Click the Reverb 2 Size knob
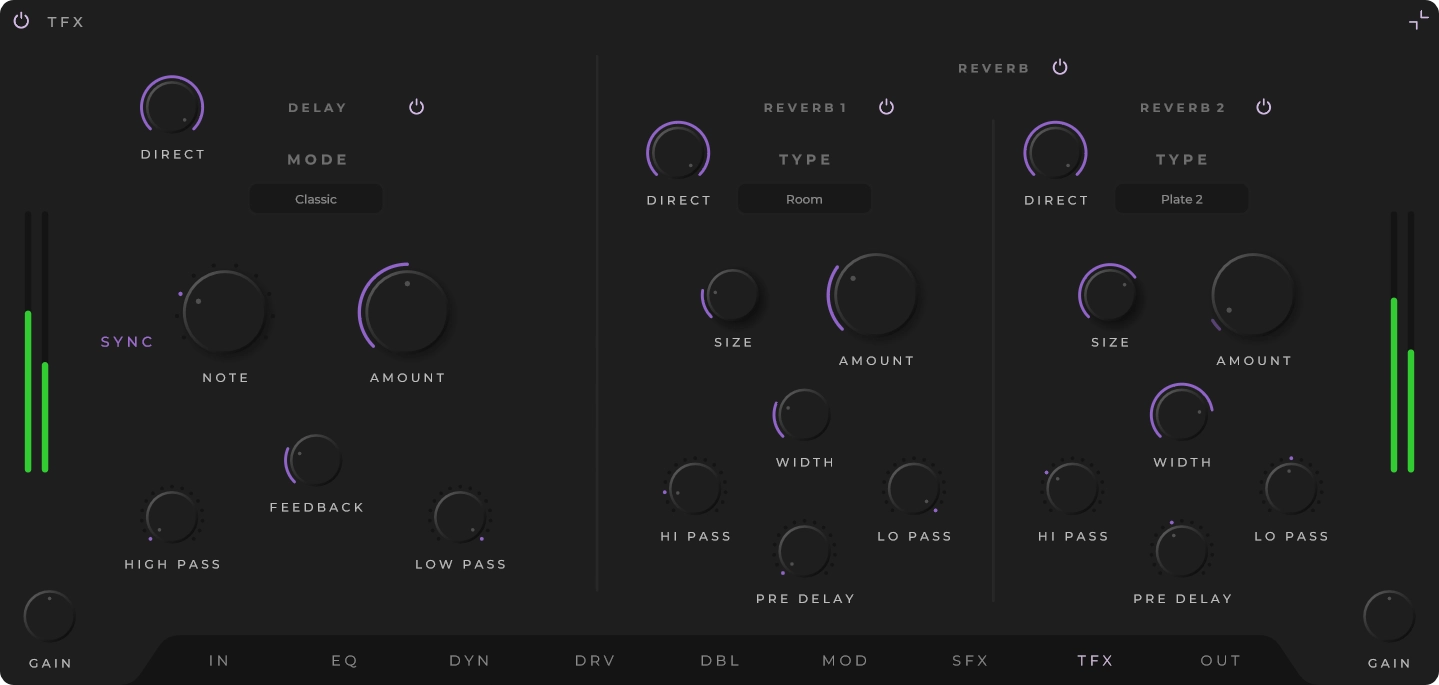The height and width of the screenshot is (685, 1439). click(1110, 296)
